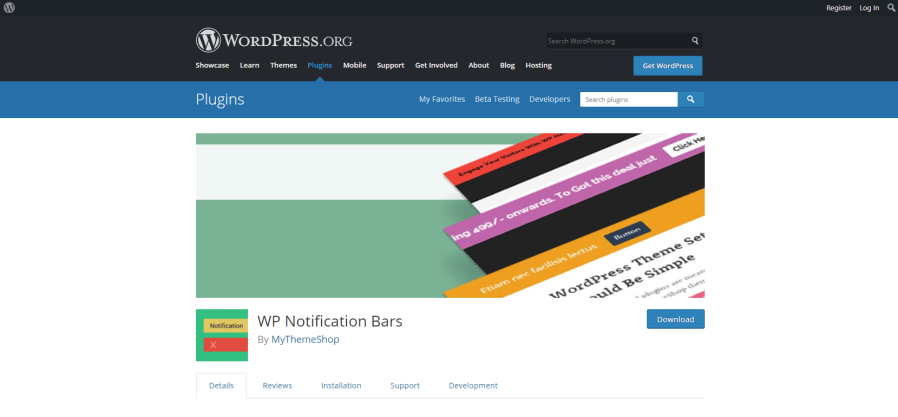Click the MyThemeShop author link
This screenshot has width=898, height=417.
[x=305, y=339]
